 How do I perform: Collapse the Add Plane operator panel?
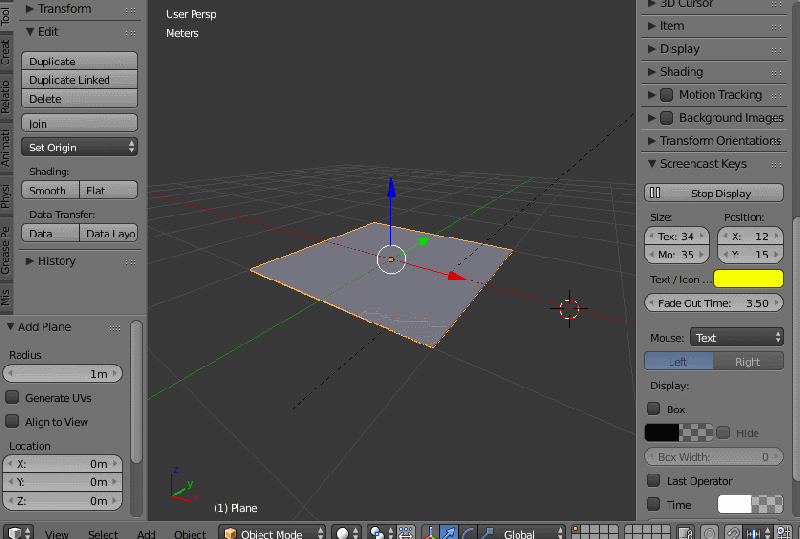10,327
